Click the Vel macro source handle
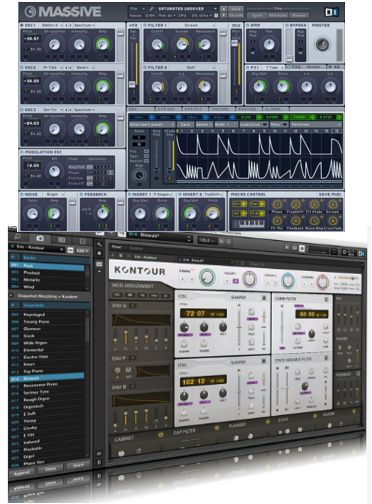The height and width of the screenshot is (504, 372). 258,204
